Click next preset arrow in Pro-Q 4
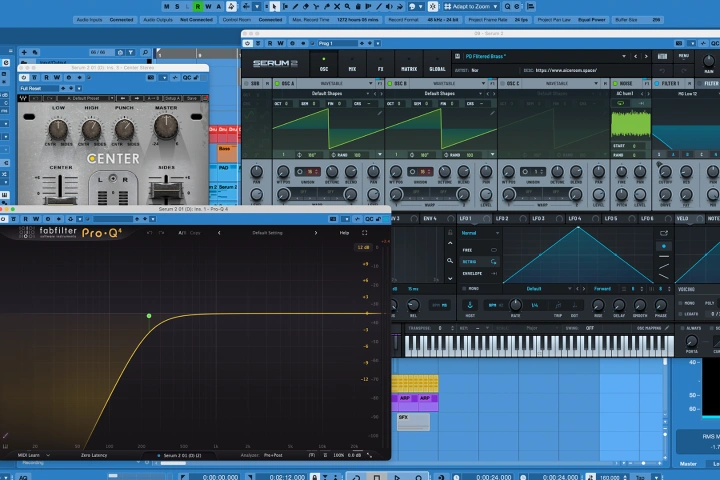This screenshot has width=720, height=480. pyautogui.click(x=315, y=233)
